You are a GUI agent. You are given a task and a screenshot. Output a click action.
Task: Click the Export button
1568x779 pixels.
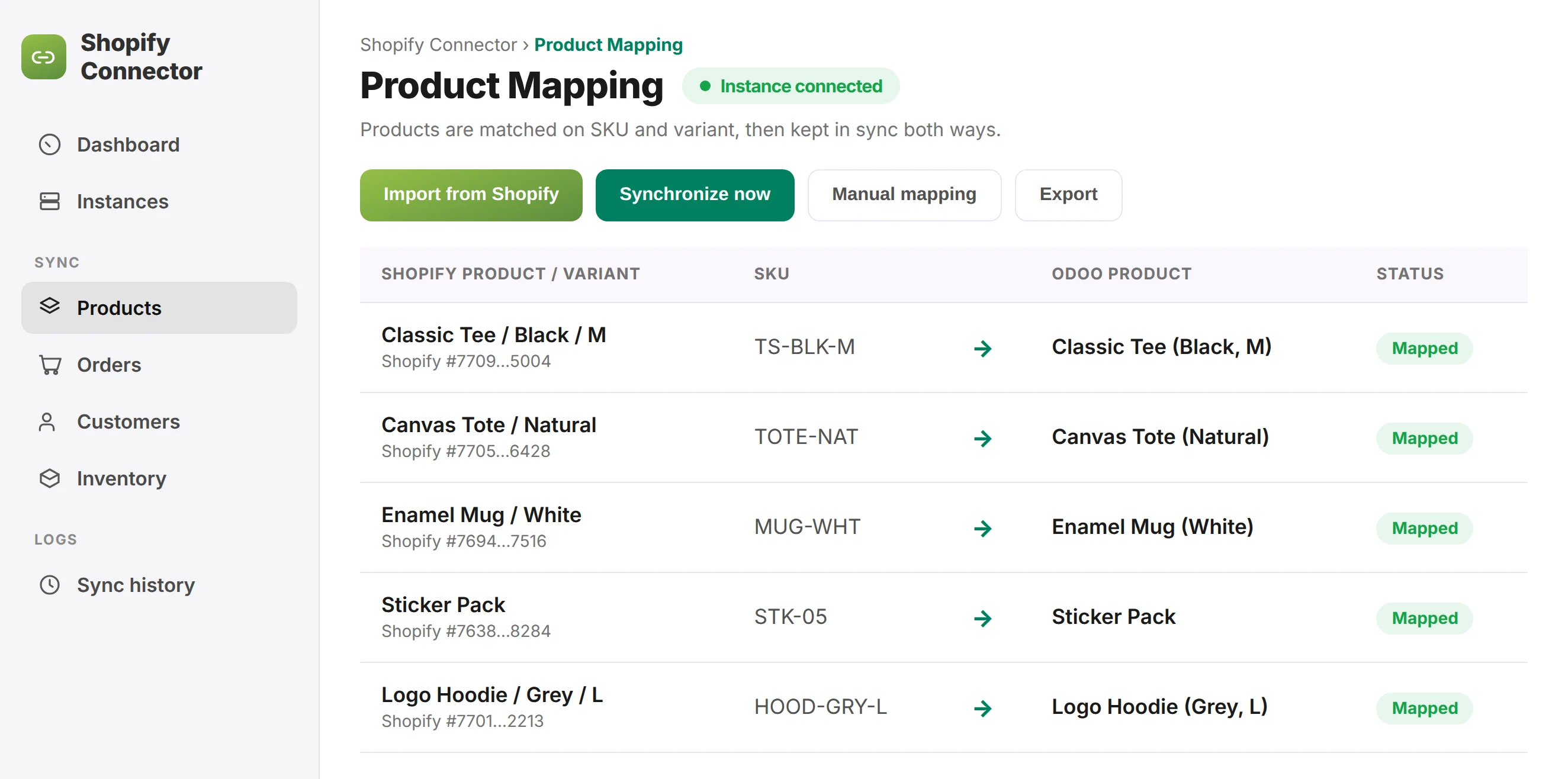(x=1068, y=195)
